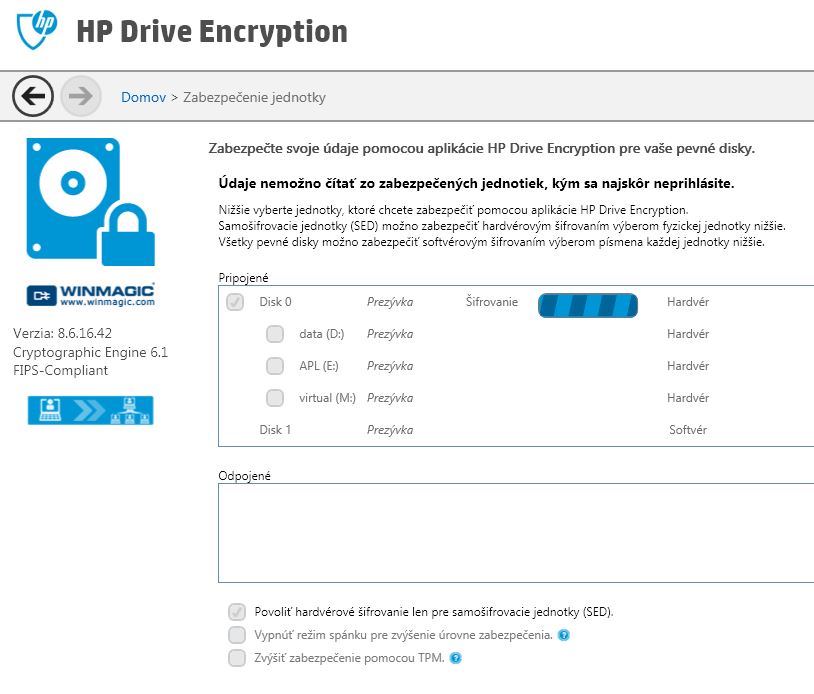This screenshot has width=814, height=694.
Task: Click inside the empty Odpojené list box
Action: pos(515,532)
